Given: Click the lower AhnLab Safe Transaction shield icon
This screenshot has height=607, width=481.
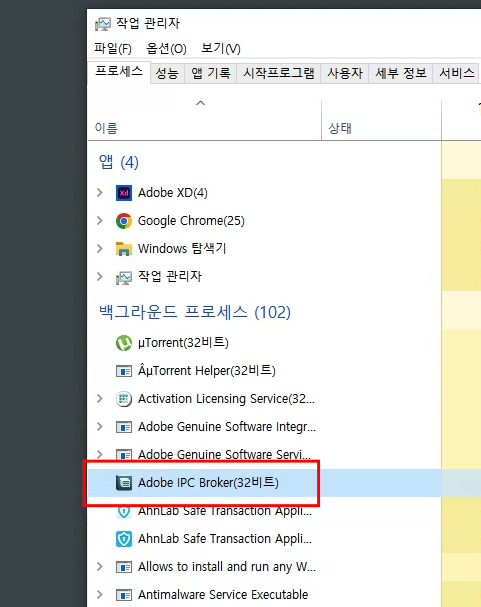Looking at the screenshot, I should point(124,539).
